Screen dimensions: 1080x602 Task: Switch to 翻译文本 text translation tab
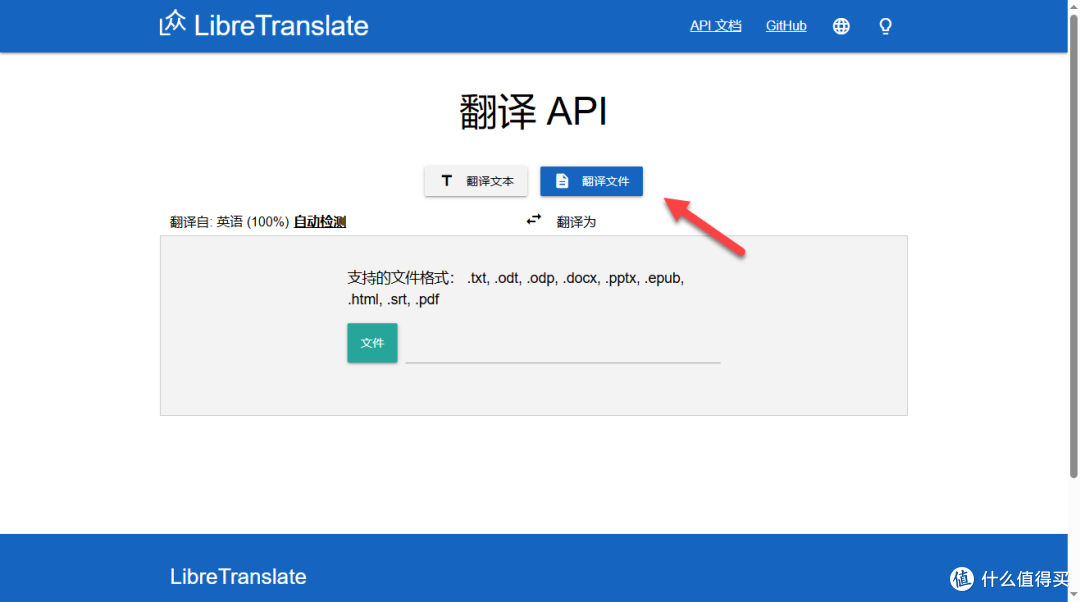[x=476, y=181]
